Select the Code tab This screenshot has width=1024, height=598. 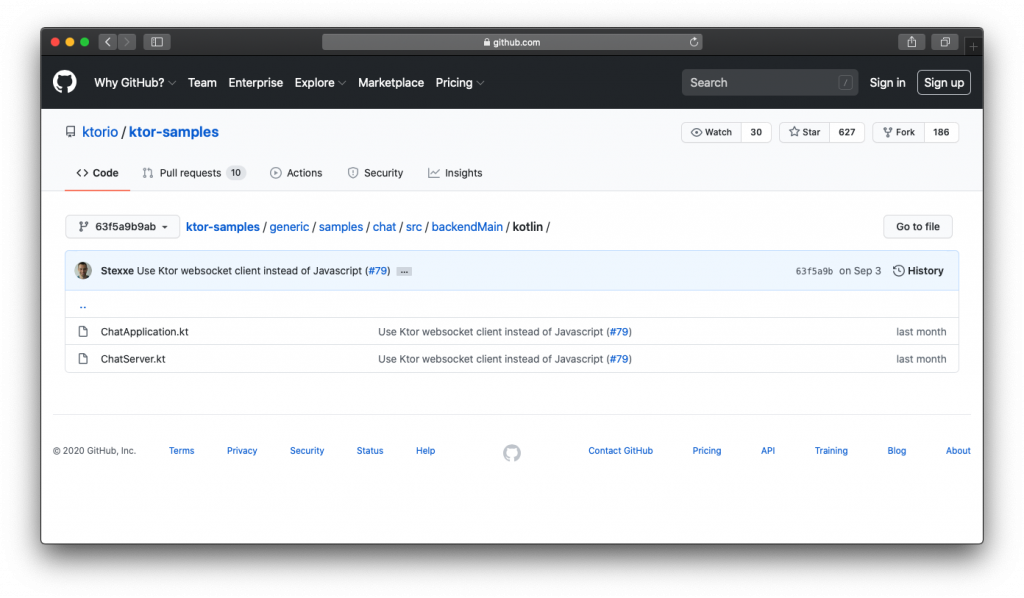[97, 173]
